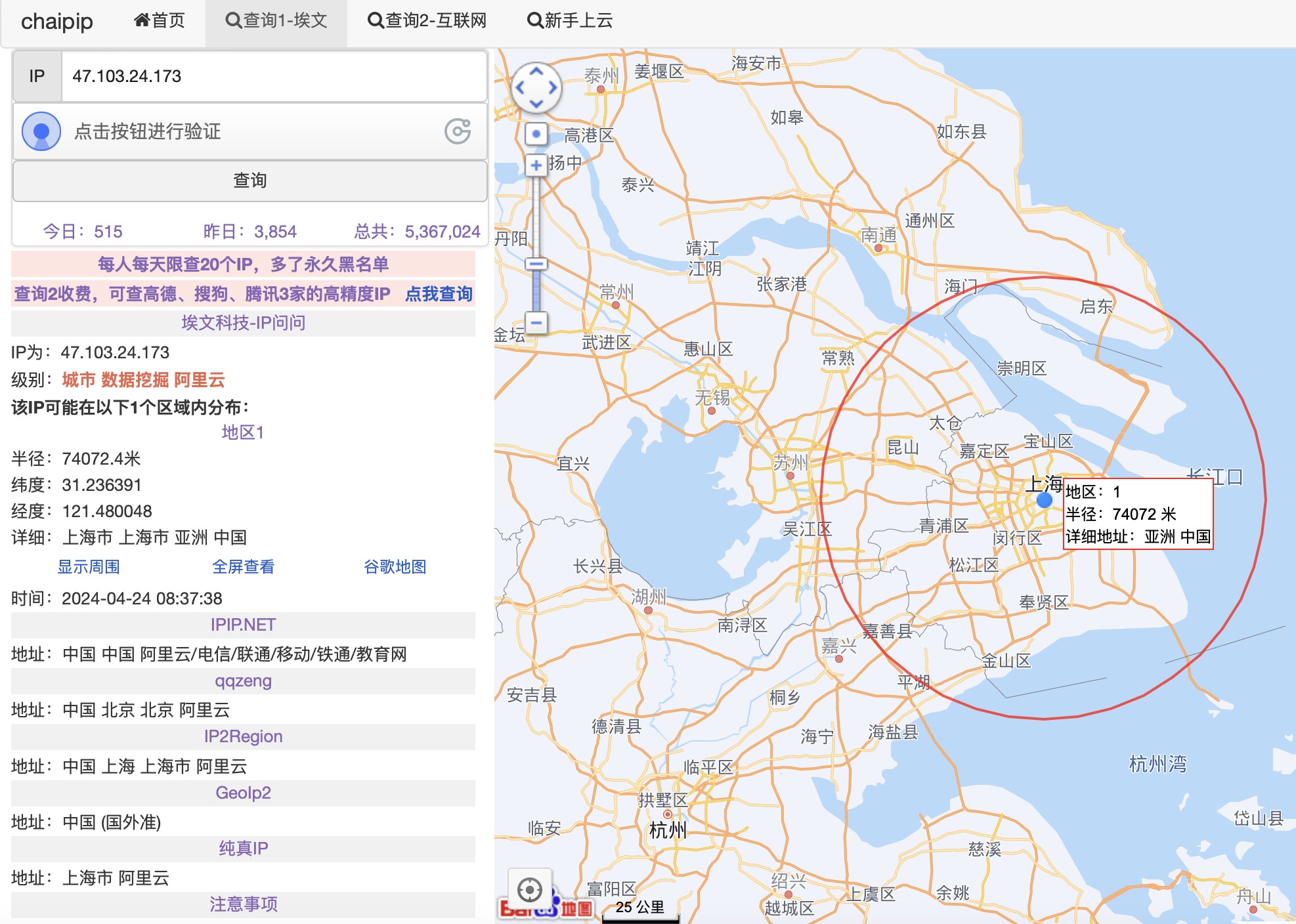Click the 城市 数据挖掘 阿里云 level text
This screenshot has width=1296, height=924.
(x=144, y=380)
